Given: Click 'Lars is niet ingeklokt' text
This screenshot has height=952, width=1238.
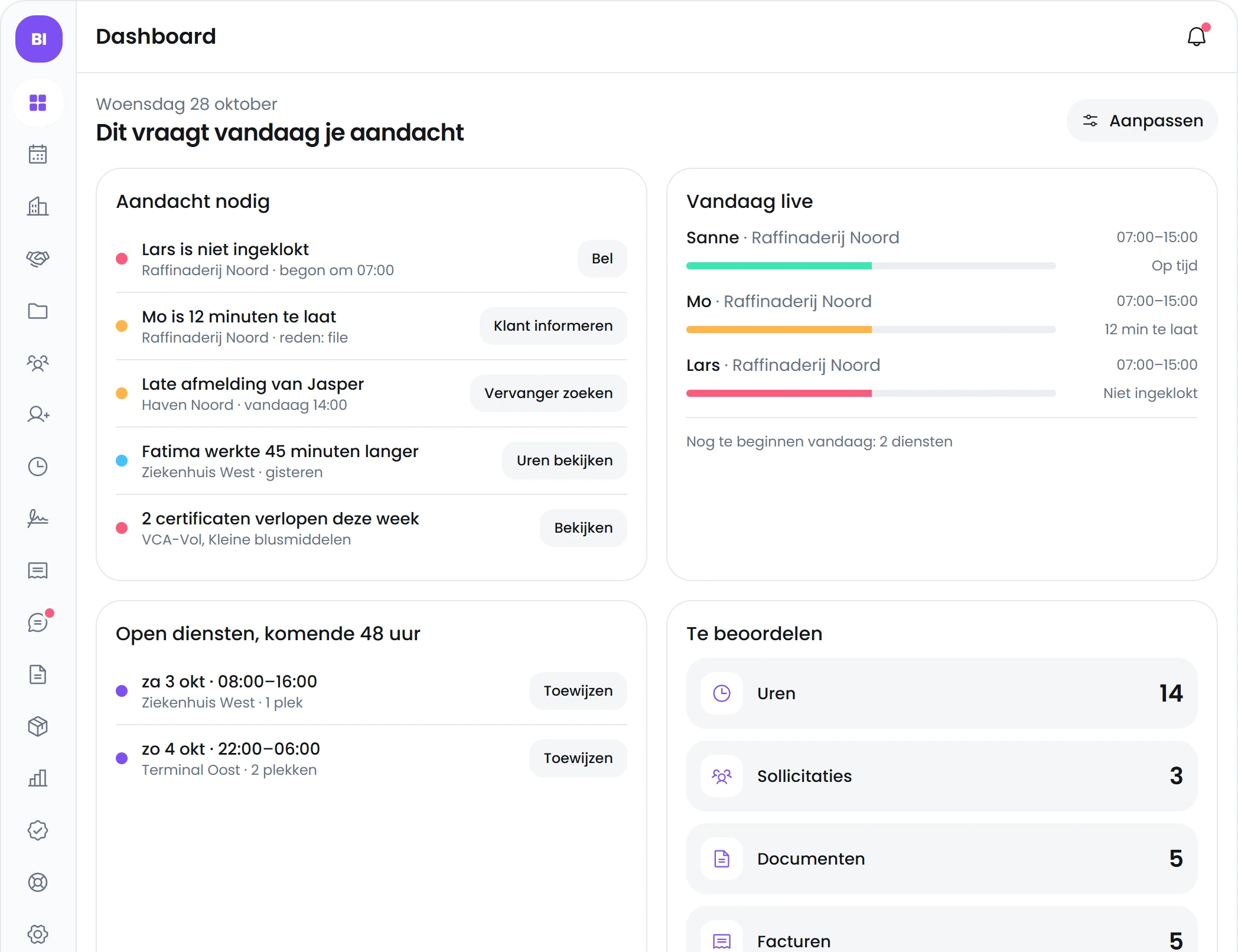Looking at the screenshot, I should coord(225,249).
